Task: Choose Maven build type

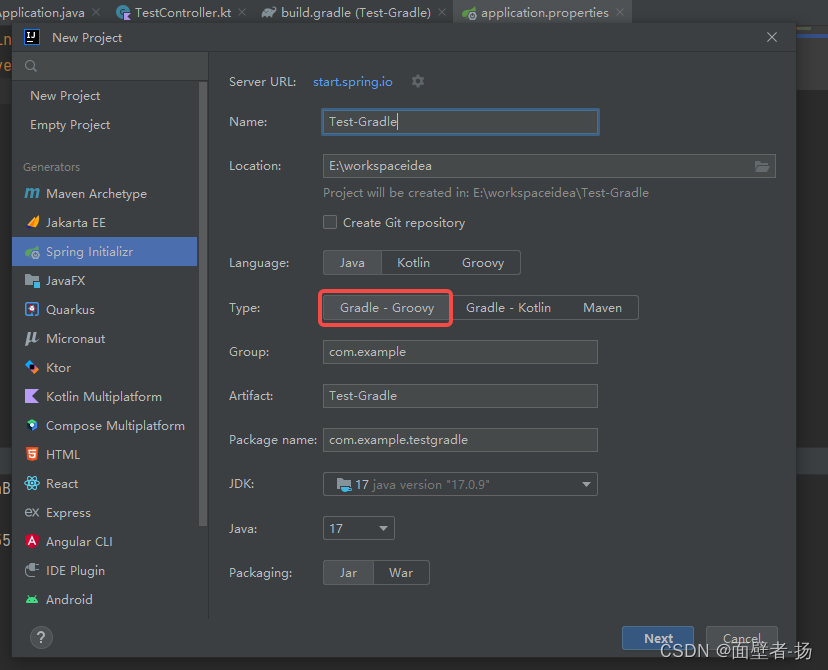Action: point(602,308)
